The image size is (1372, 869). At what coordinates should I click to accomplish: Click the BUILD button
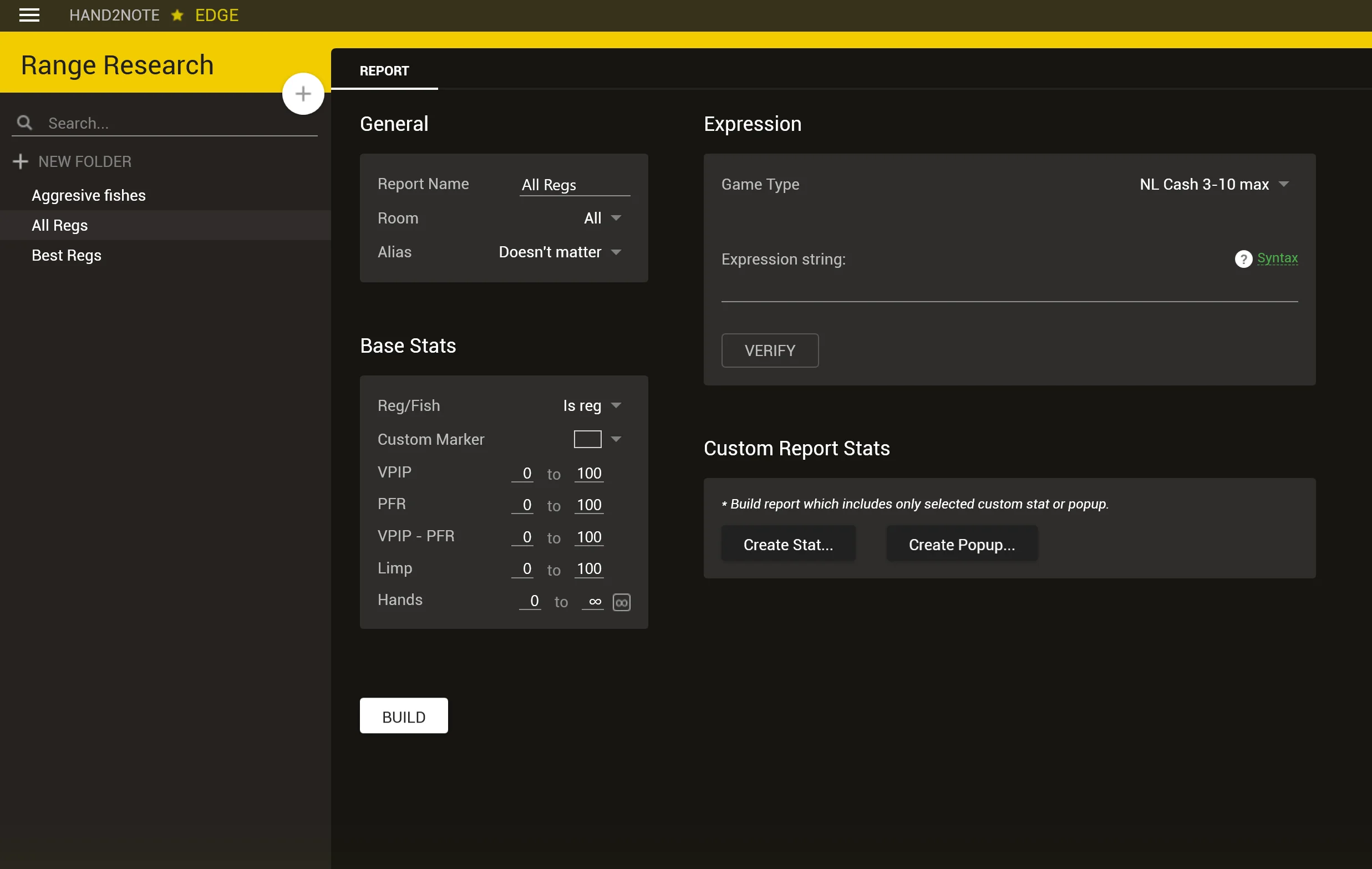pyautogui.click(x=403, y=716)
